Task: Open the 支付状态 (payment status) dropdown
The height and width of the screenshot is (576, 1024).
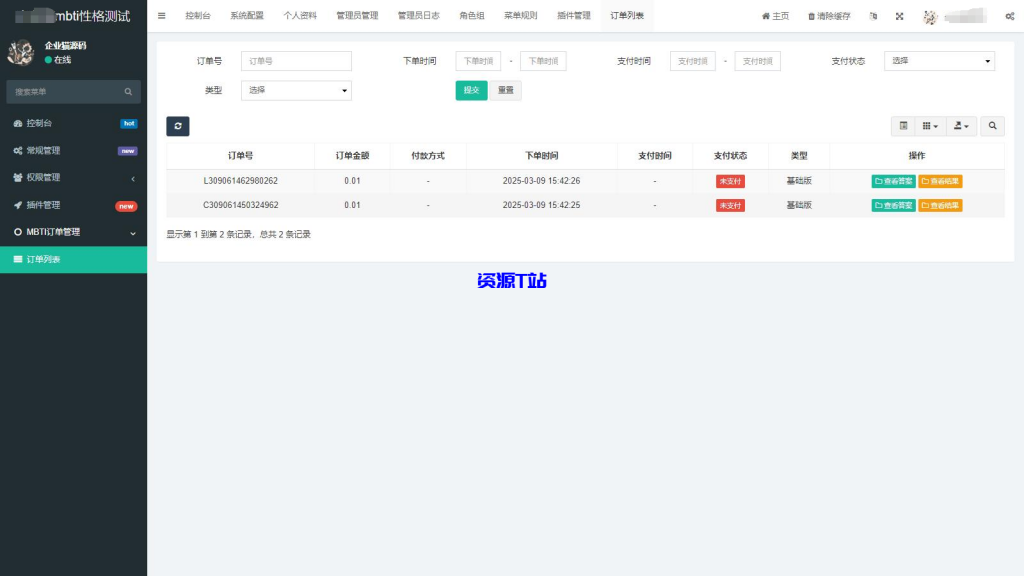Action: (938, 60)
